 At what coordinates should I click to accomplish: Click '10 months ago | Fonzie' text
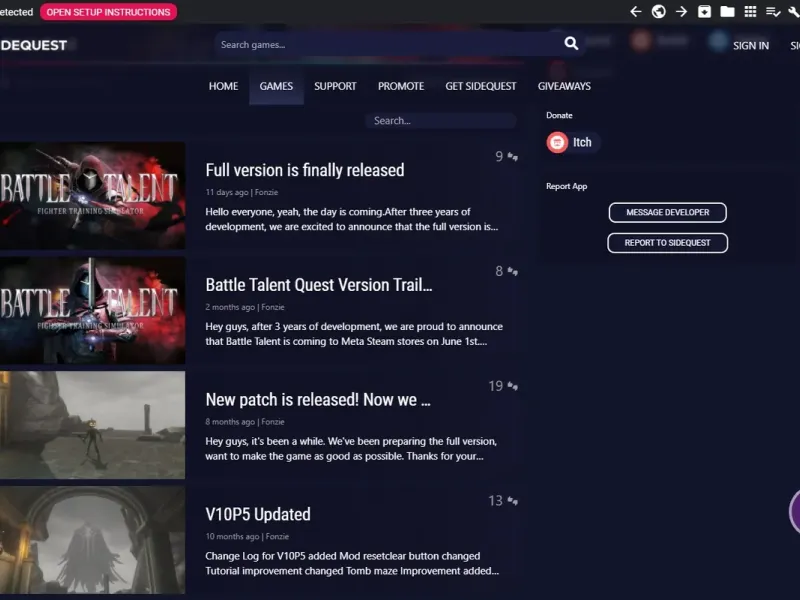click(x=247, y=537)
